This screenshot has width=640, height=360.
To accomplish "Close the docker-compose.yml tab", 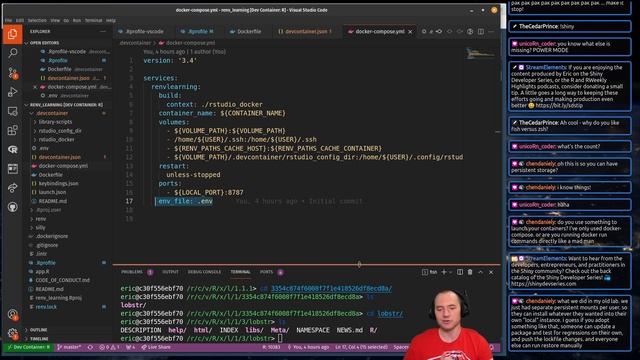I will tap(410, 31).
